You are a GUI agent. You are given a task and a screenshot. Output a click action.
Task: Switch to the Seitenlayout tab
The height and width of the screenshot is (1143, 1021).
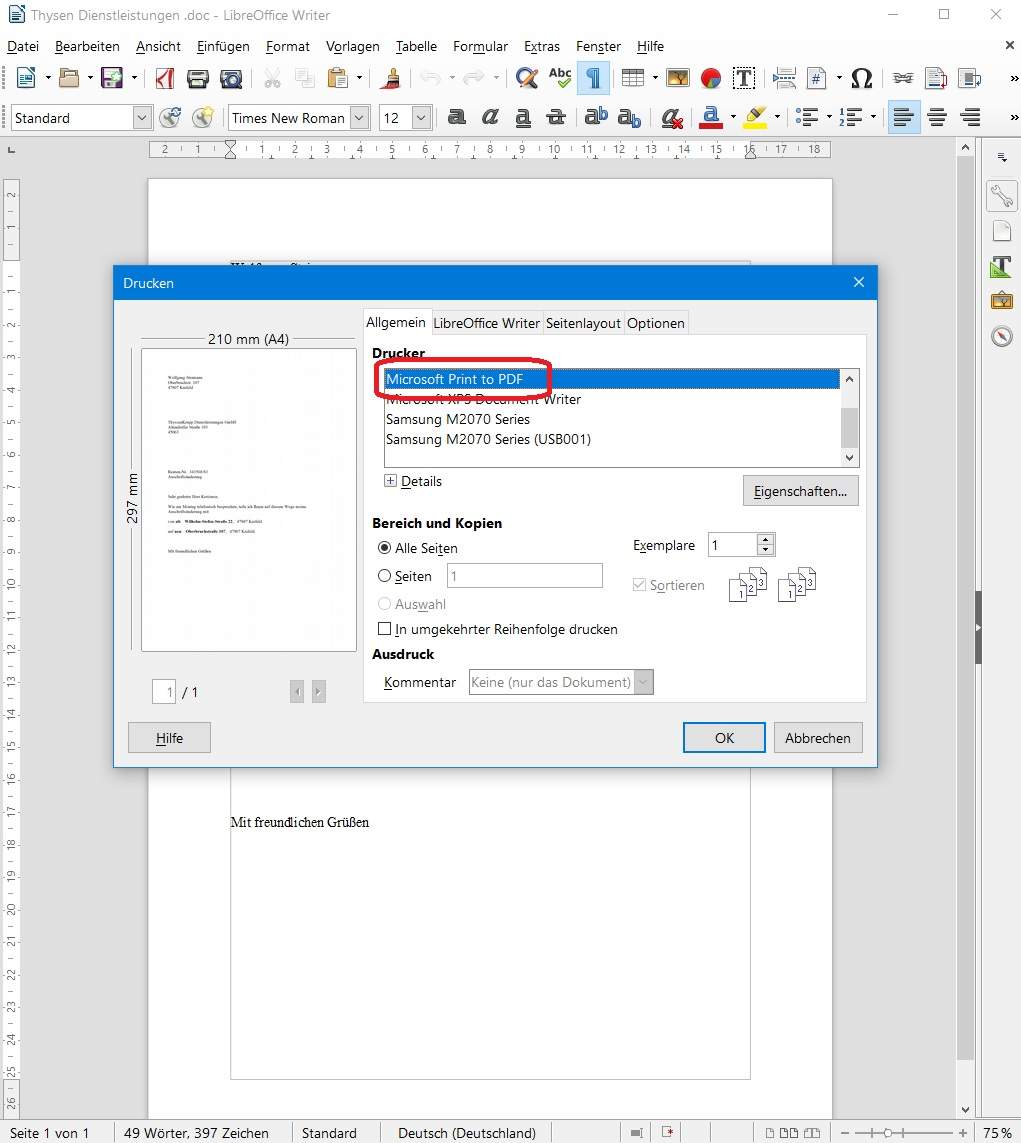(583, 322)
